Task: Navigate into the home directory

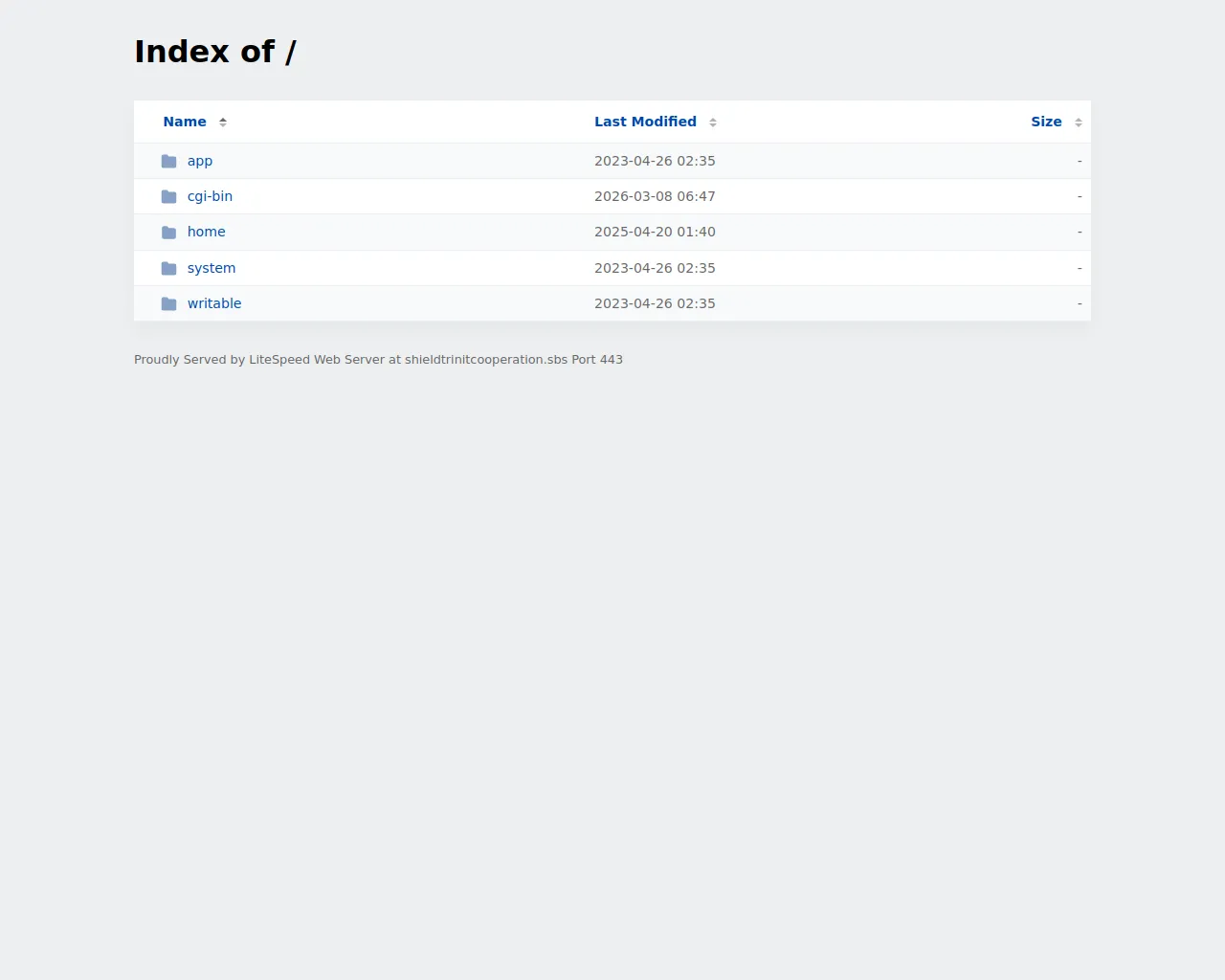Action: point(207,232)
